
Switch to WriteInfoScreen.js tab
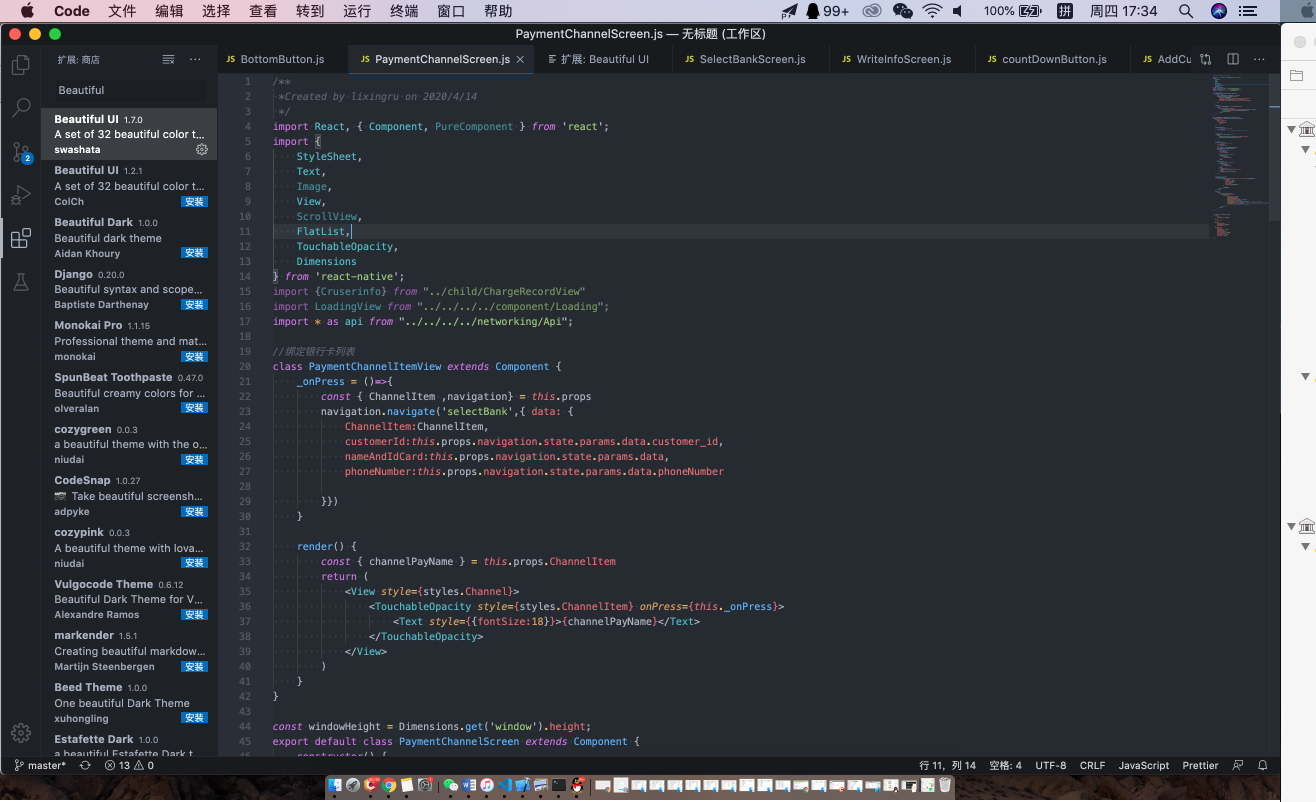click(903, 59)
